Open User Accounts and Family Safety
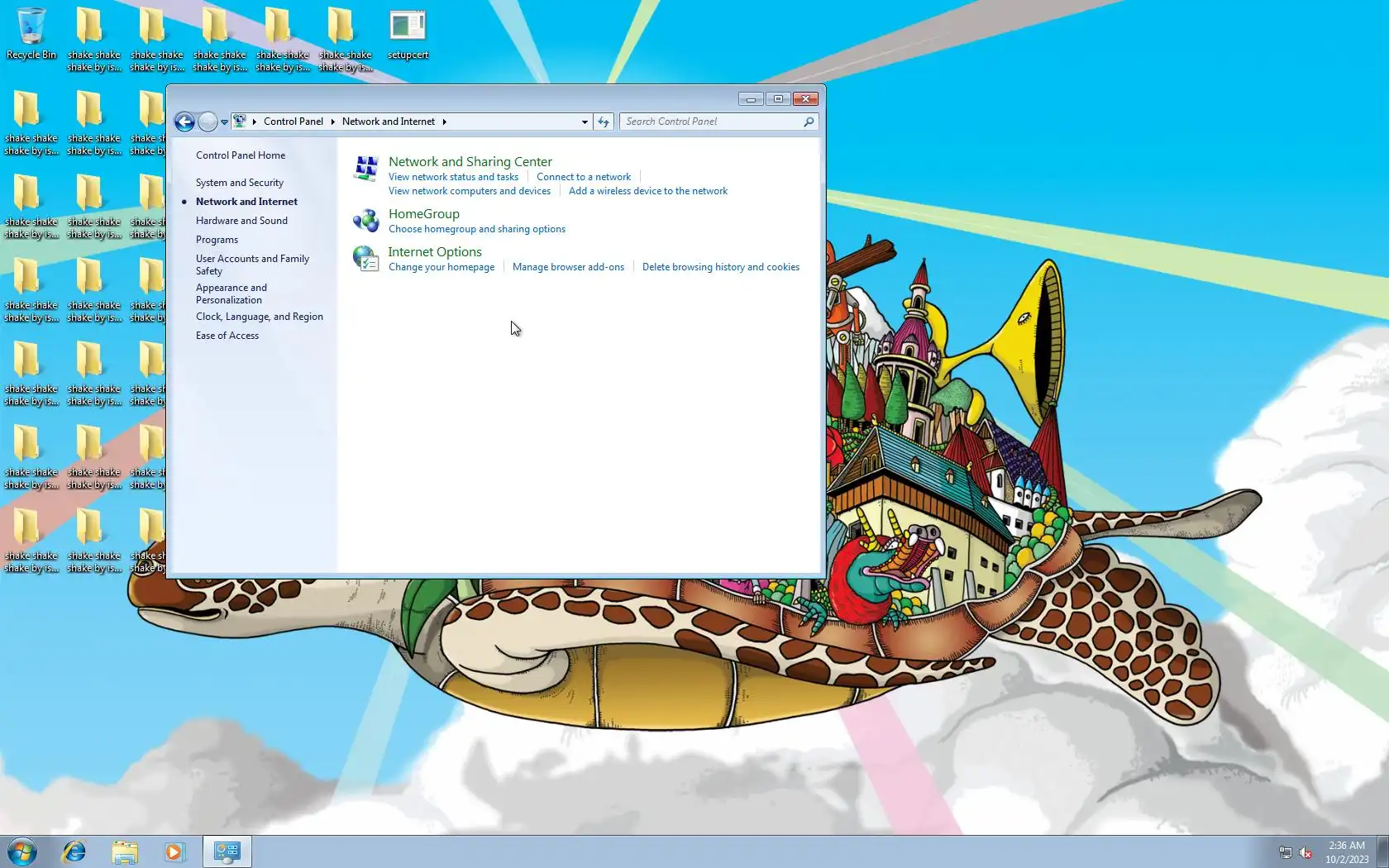Viewport: 1389px width, 868px height. point(252,265)
